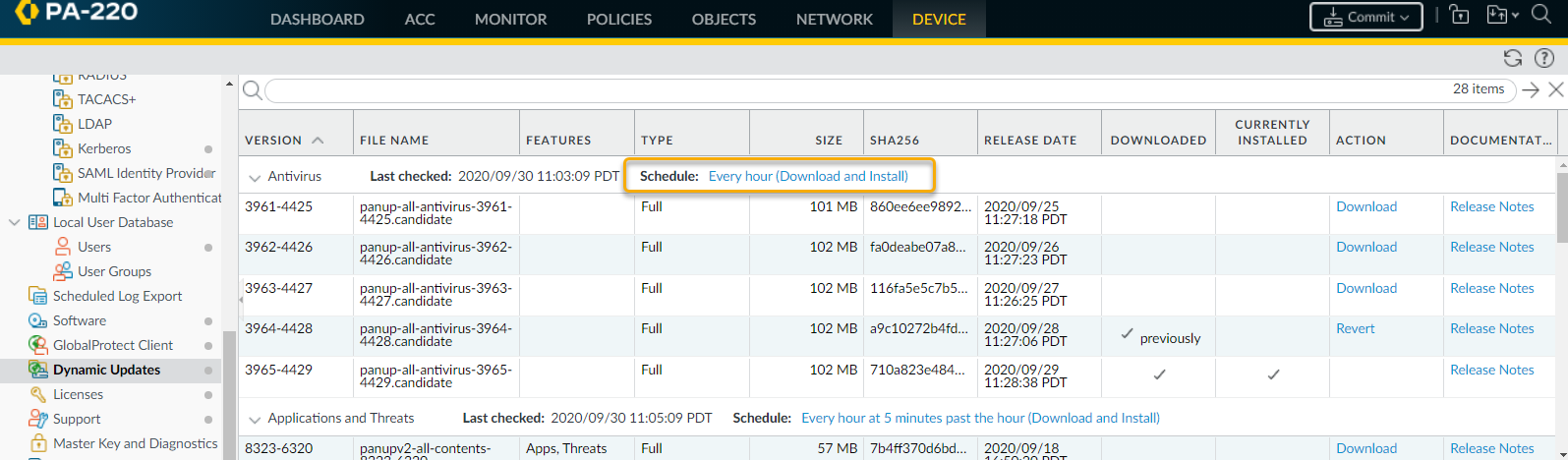The width and height of the screenshot is (1568, 460).
Task: Open the configuration import/export dropdown
Action: [1502, 16]
